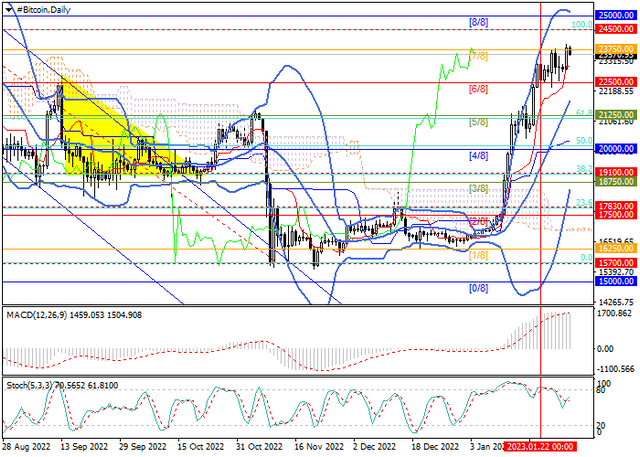Select the 2 Dec 2022 date label
The width and height of the screenshot is (640, 457).
click(x=374, y=447)
